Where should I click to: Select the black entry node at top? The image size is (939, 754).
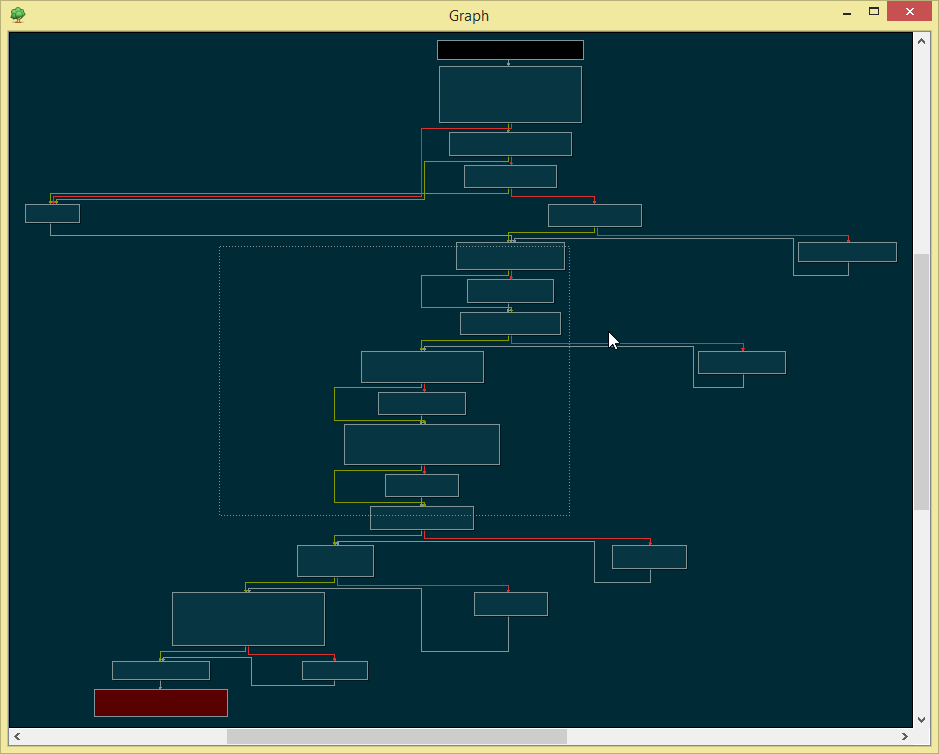[510, 50]
